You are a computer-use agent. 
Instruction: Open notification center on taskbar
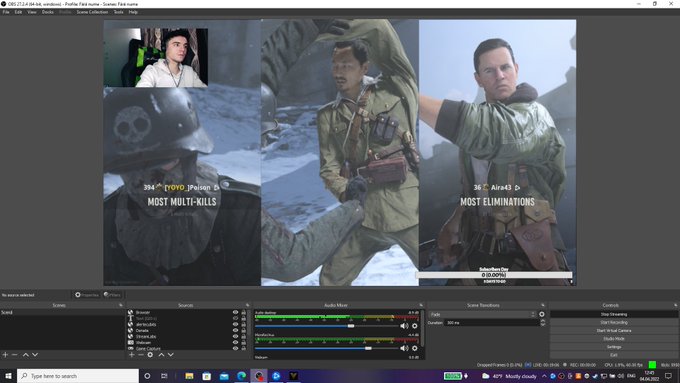click(668, 376)
